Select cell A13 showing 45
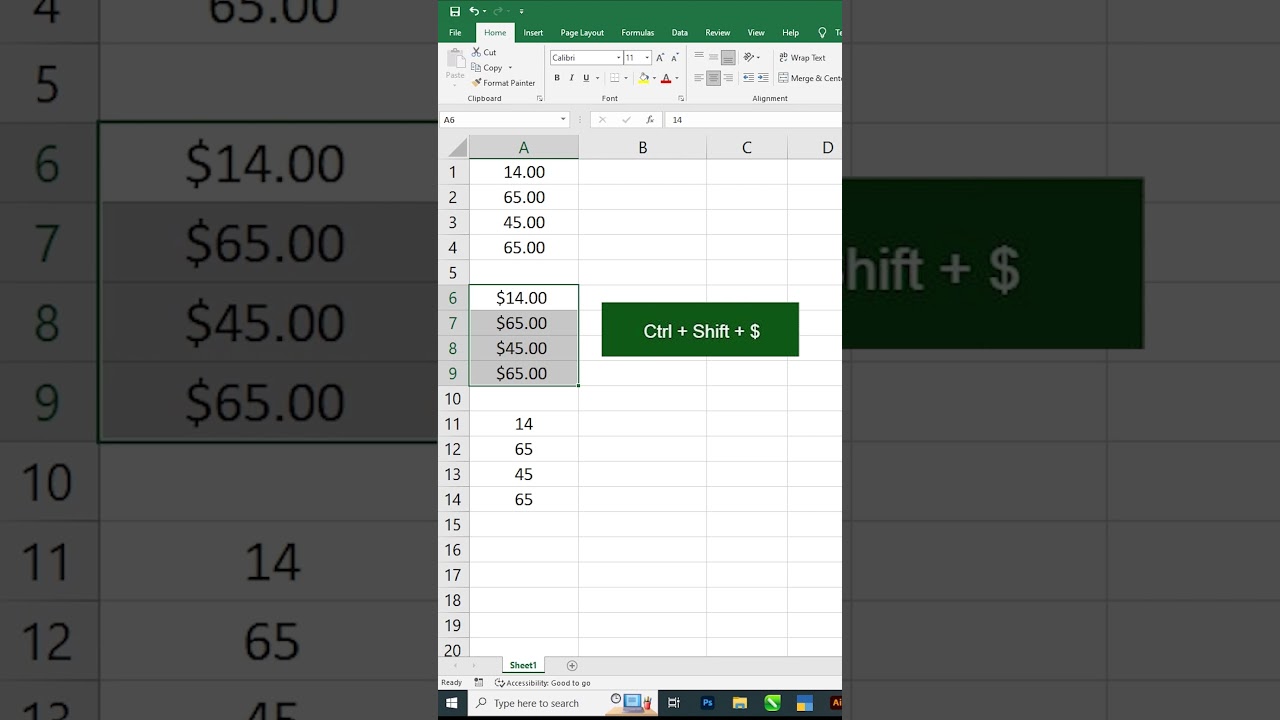The image size is (1280, 720). pyautogui.click(x=523, y=474)
